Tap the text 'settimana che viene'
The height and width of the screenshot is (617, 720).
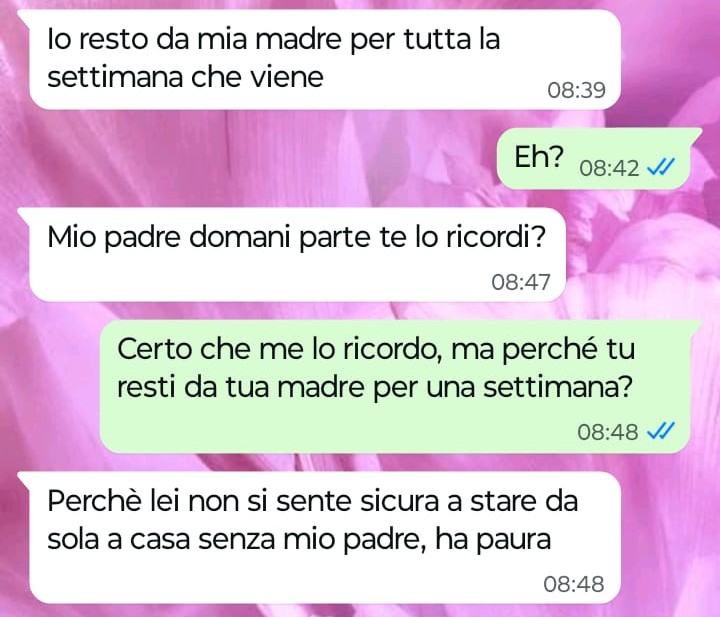click(x=186, y=77)
